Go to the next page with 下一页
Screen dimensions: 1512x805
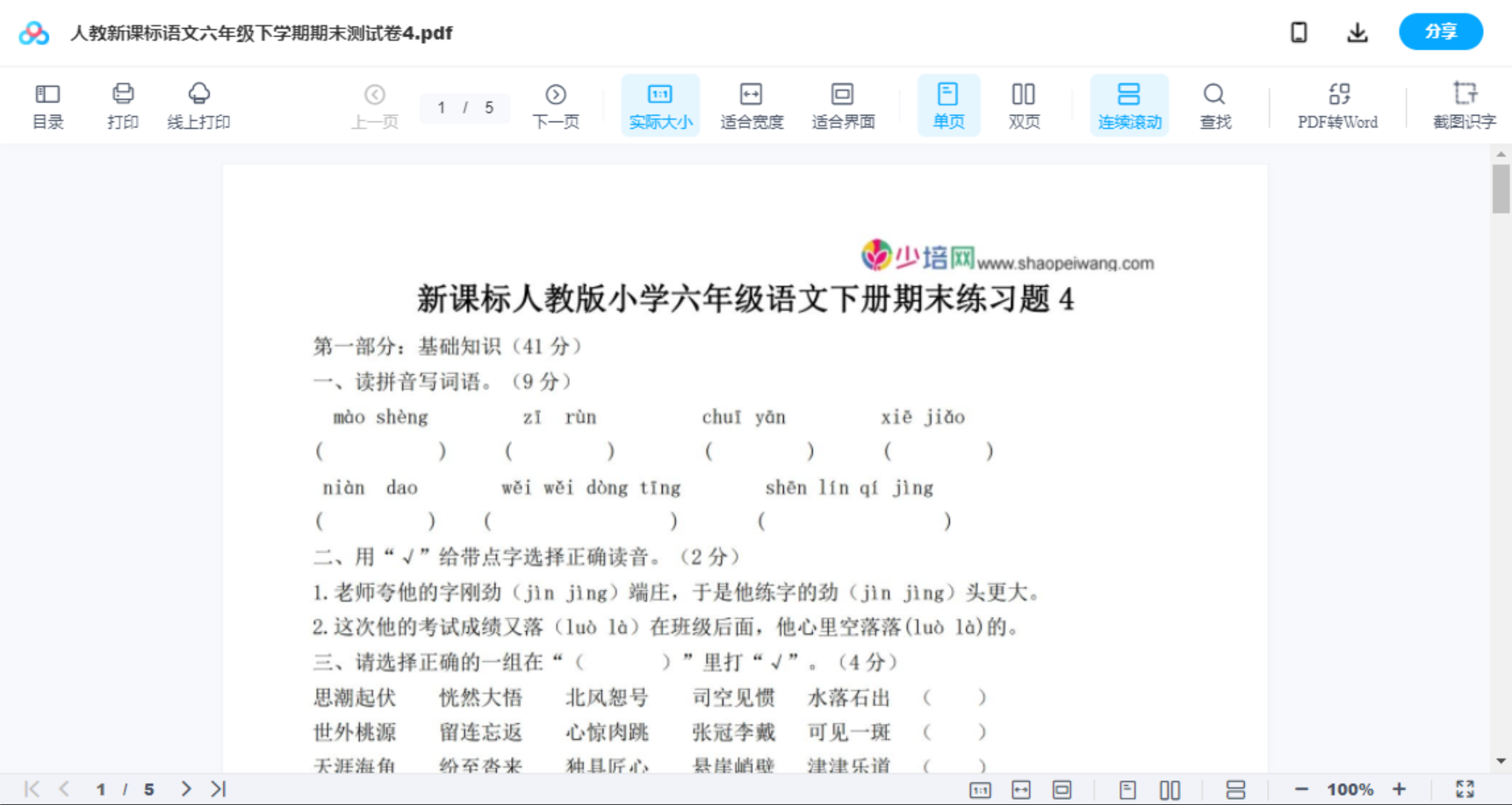click(555, 104)
